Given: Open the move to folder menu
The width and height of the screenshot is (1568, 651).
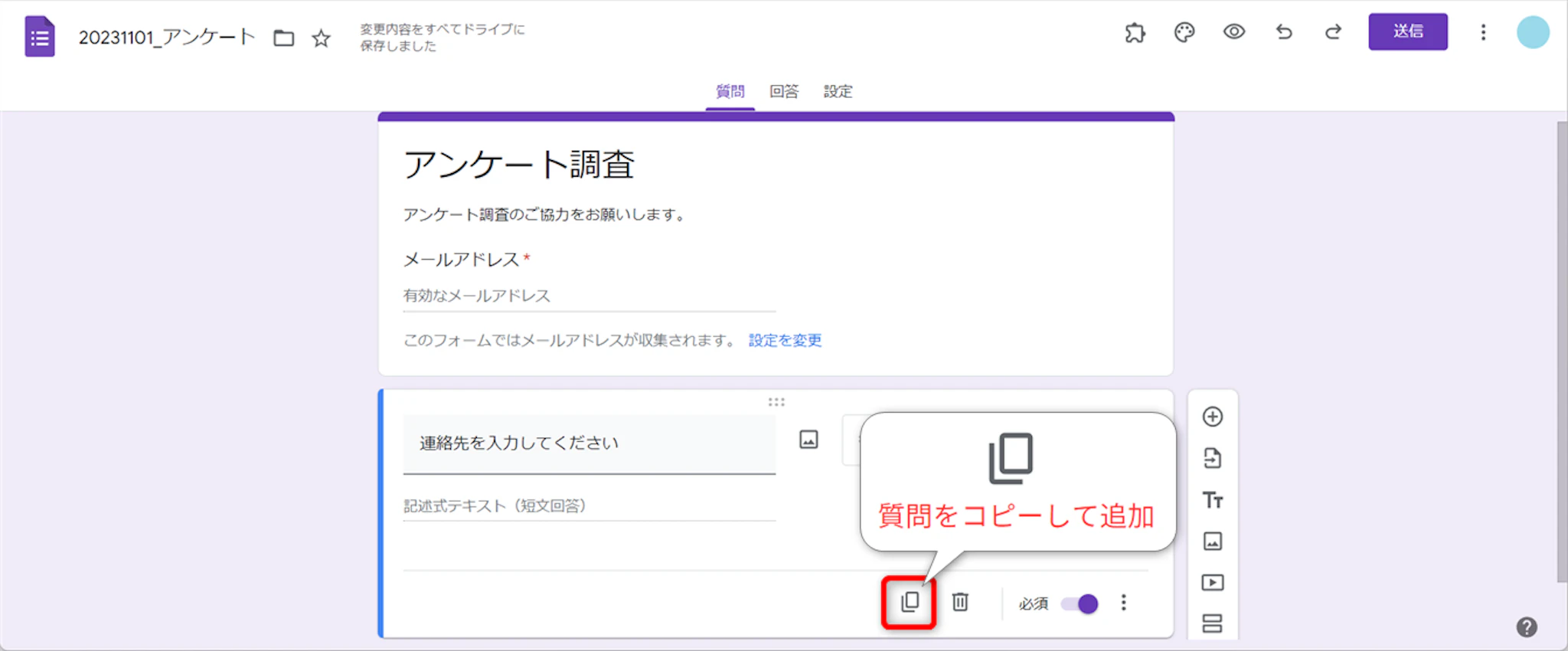Looking at the screenshot, I should [284, 38].
